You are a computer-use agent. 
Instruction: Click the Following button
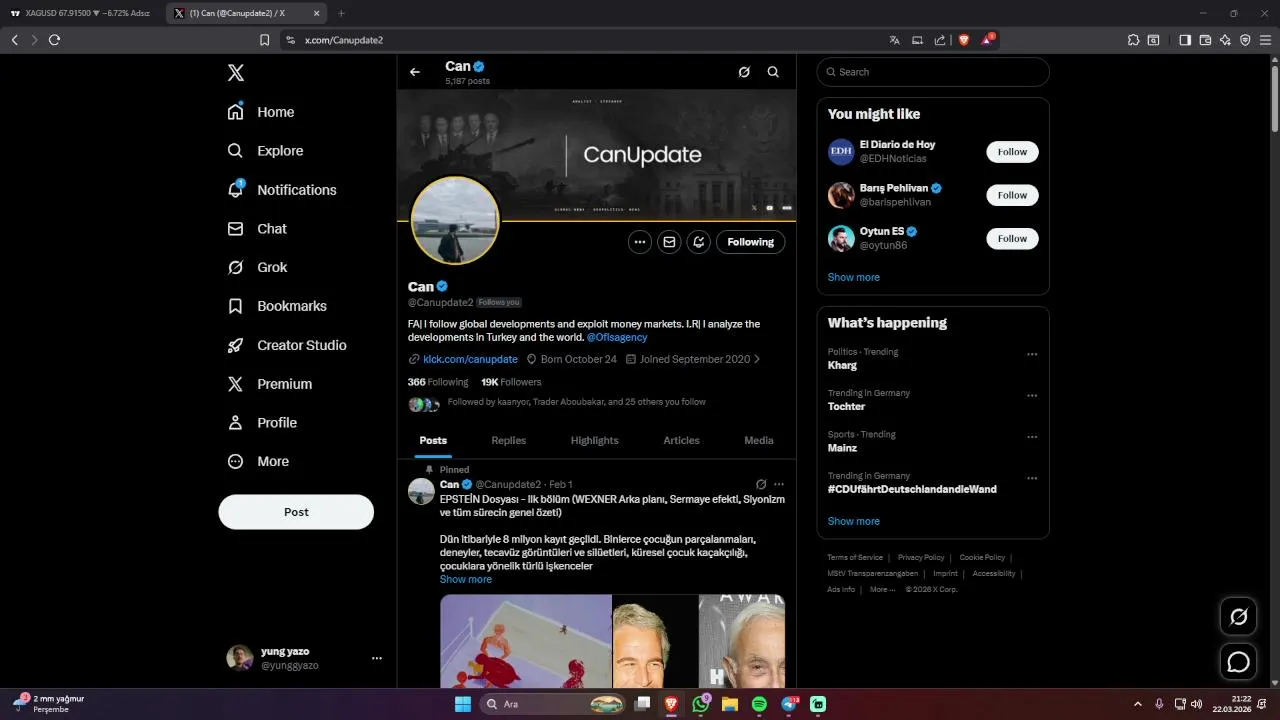(x=751, y=242)
